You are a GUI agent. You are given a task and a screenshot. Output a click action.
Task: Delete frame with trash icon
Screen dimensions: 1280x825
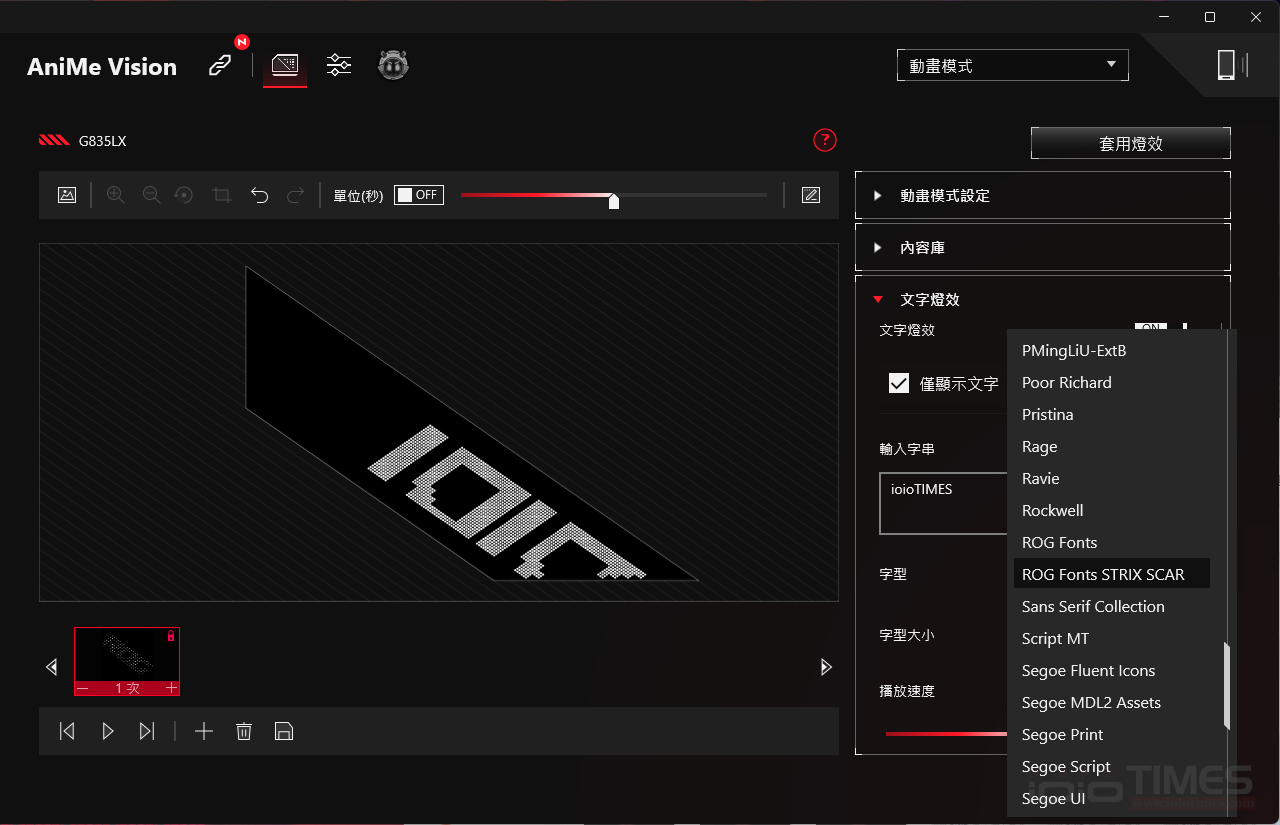[x=244, y=731]
